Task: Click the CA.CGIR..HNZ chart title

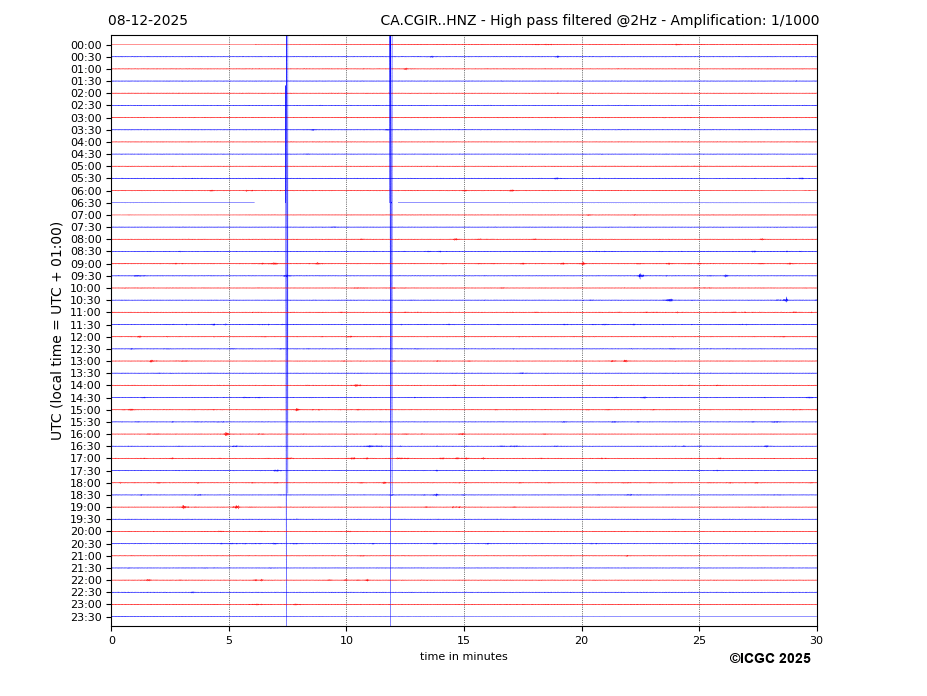Action: pos(599,21)
